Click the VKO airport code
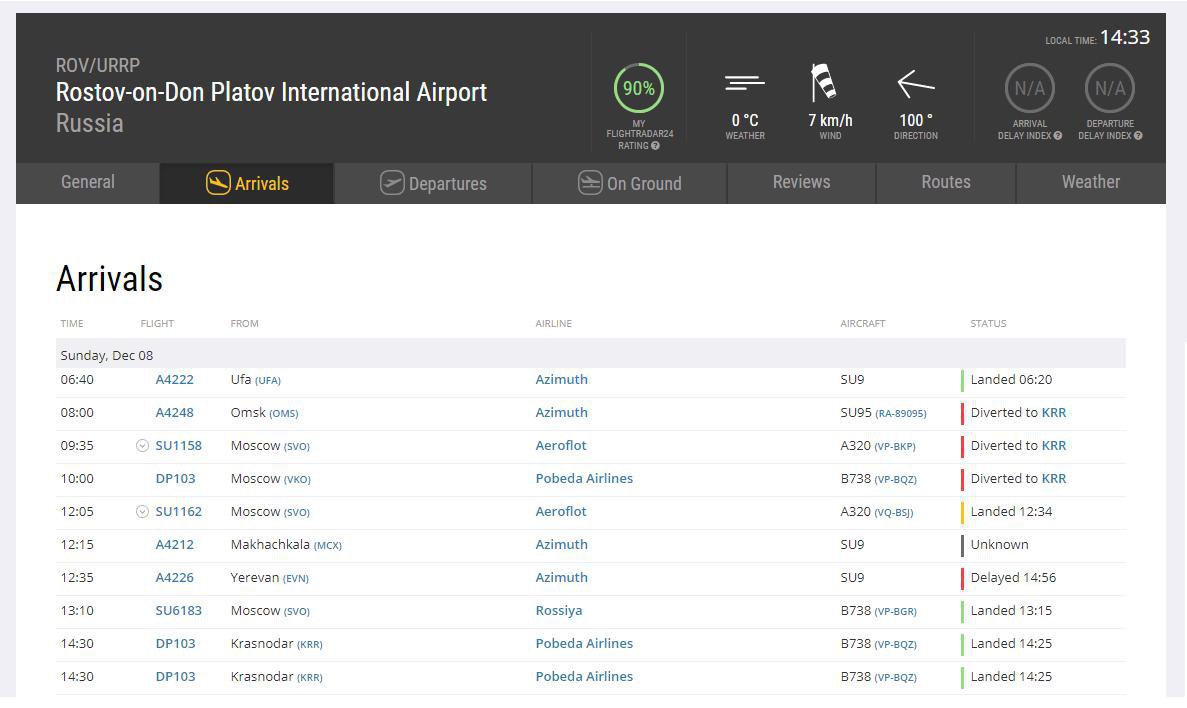This screenshot has width=1187, height=708. tap(298, 479)
